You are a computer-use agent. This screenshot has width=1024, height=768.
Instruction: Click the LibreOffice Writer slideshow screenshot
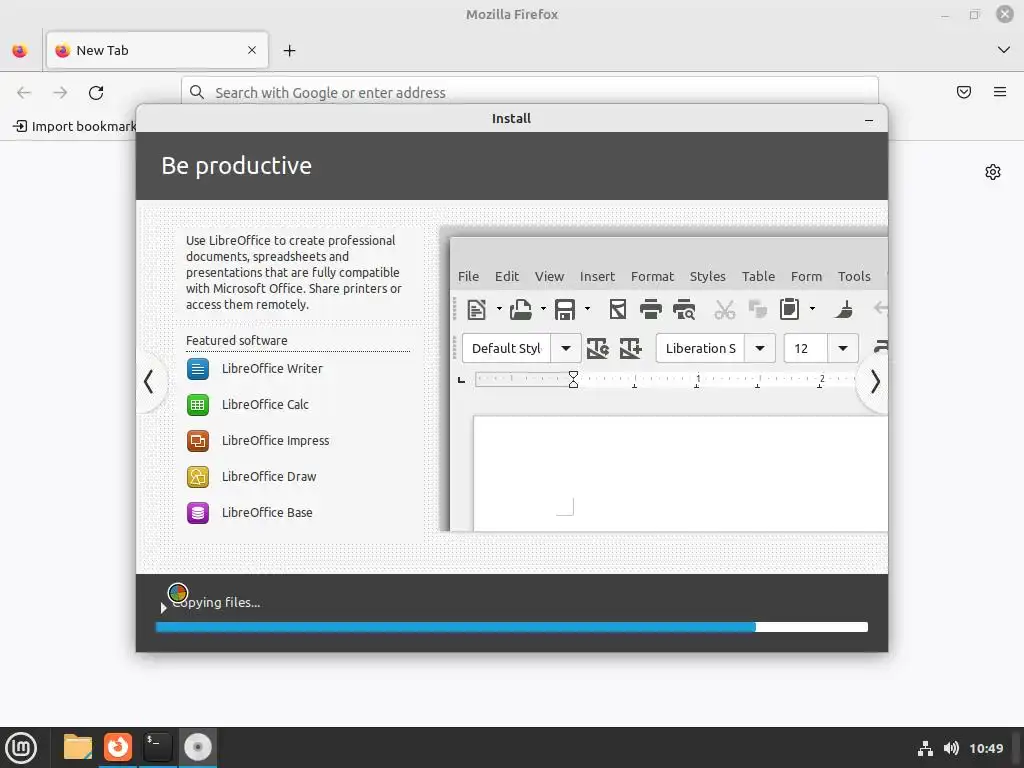[x=664, y=379]
